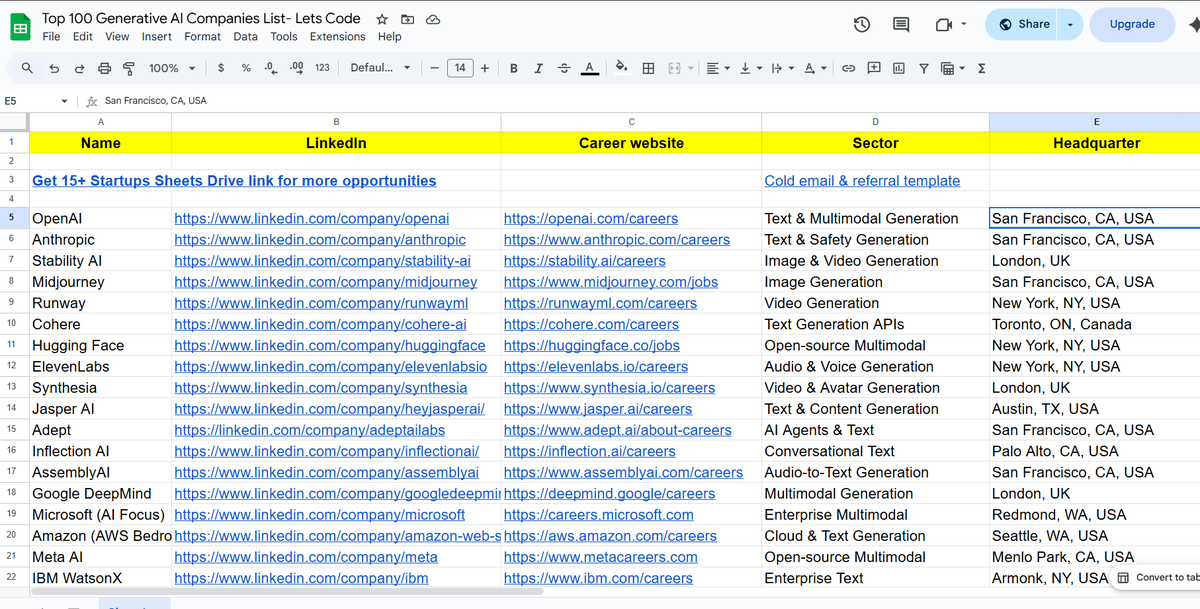Click the move to folder icon
The width and height of the screenshot is (1200, 609).
point(407,19)
